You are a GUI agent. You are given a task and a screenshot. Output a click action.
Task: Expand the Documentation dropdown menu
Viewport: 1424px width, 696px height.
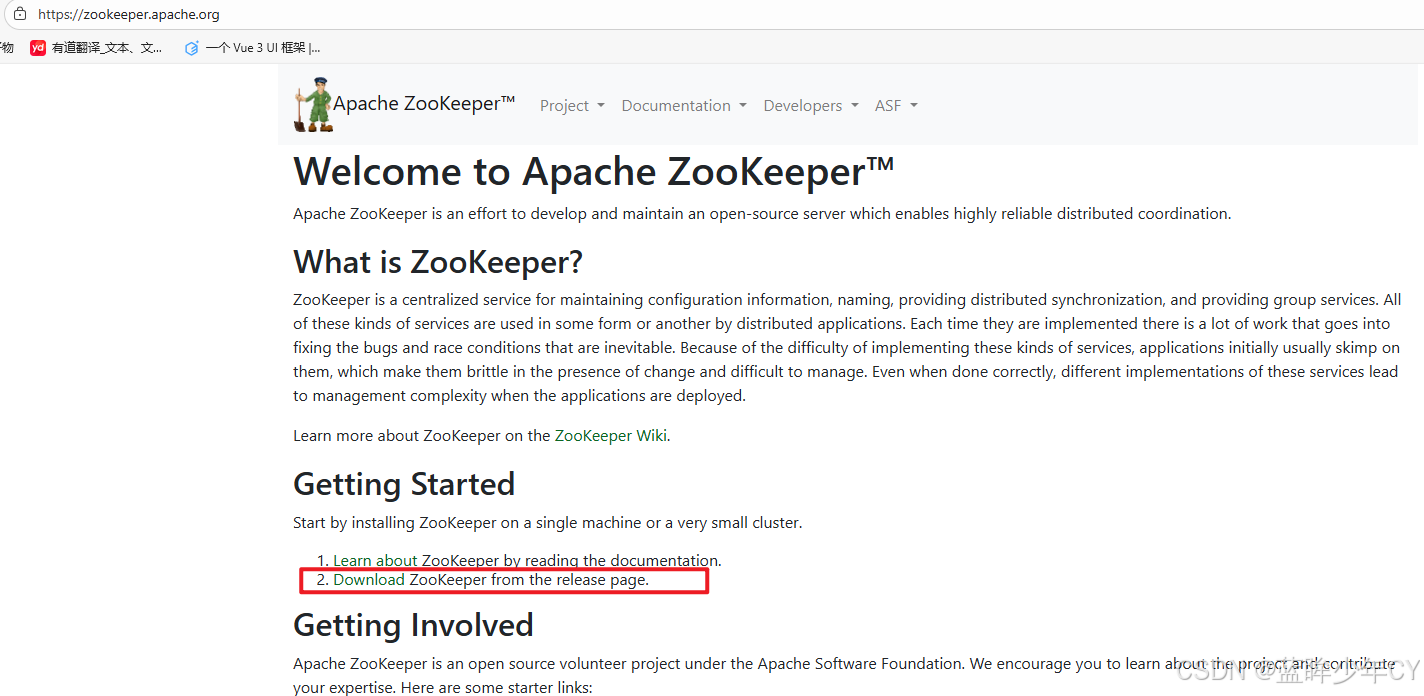click(x=684, y=105)
